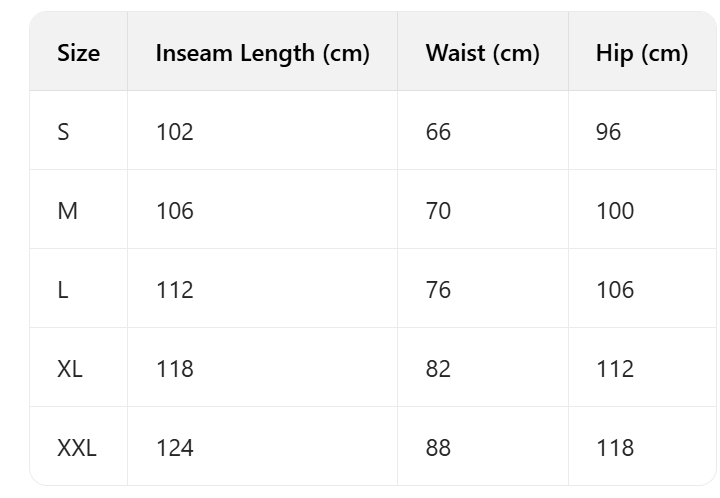Screen dimensions: 720x498
Task: Click the Inseam Length (cm) header
Action: 262,53
